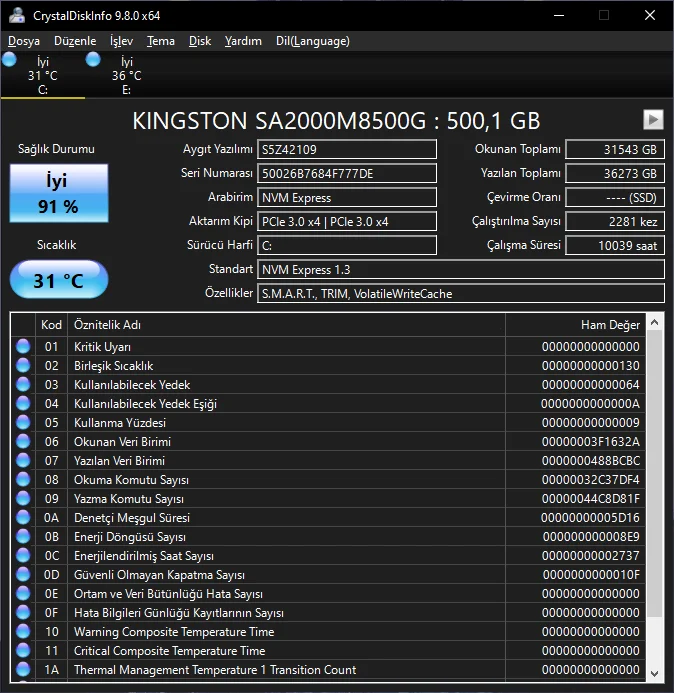Click status orb of Warning Composite Temperature row
This screenshot has height=693, width=674.
(x=23, y=631)
